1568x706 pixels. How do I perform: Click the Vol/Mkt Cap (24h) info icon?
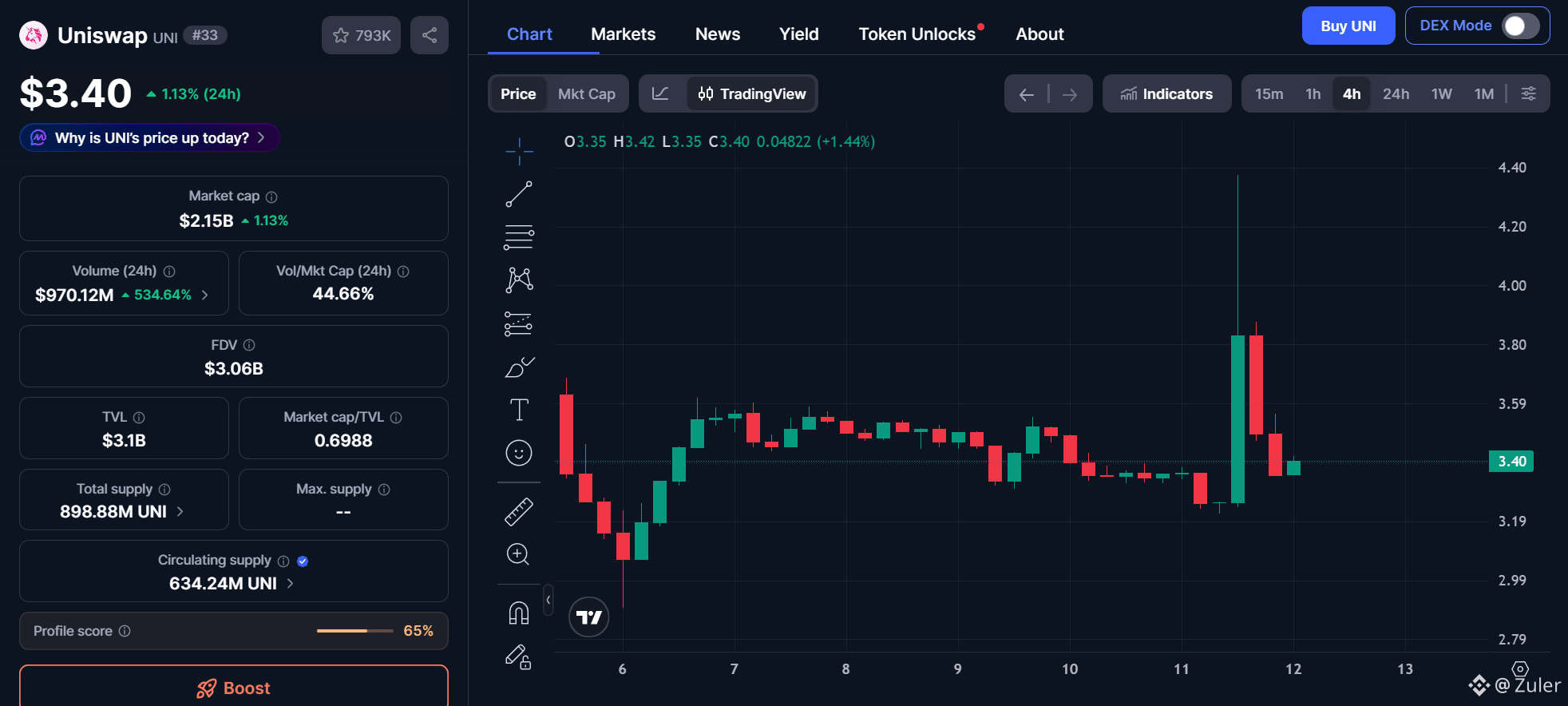click(403, 272)
